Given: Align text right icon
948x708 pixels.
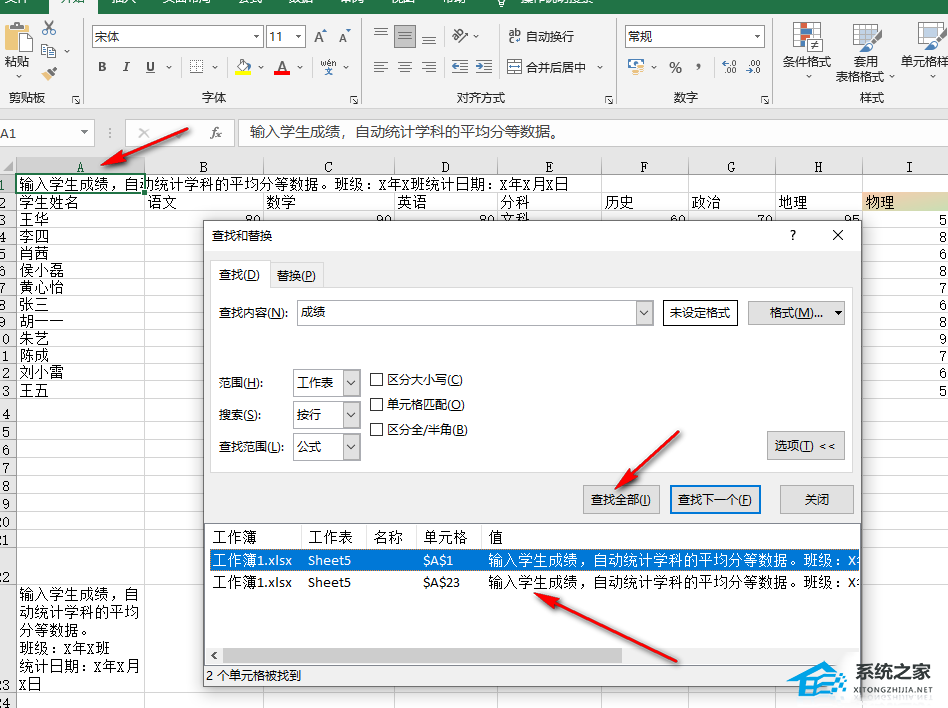Looking at the screenshot, I should (429, 67).
